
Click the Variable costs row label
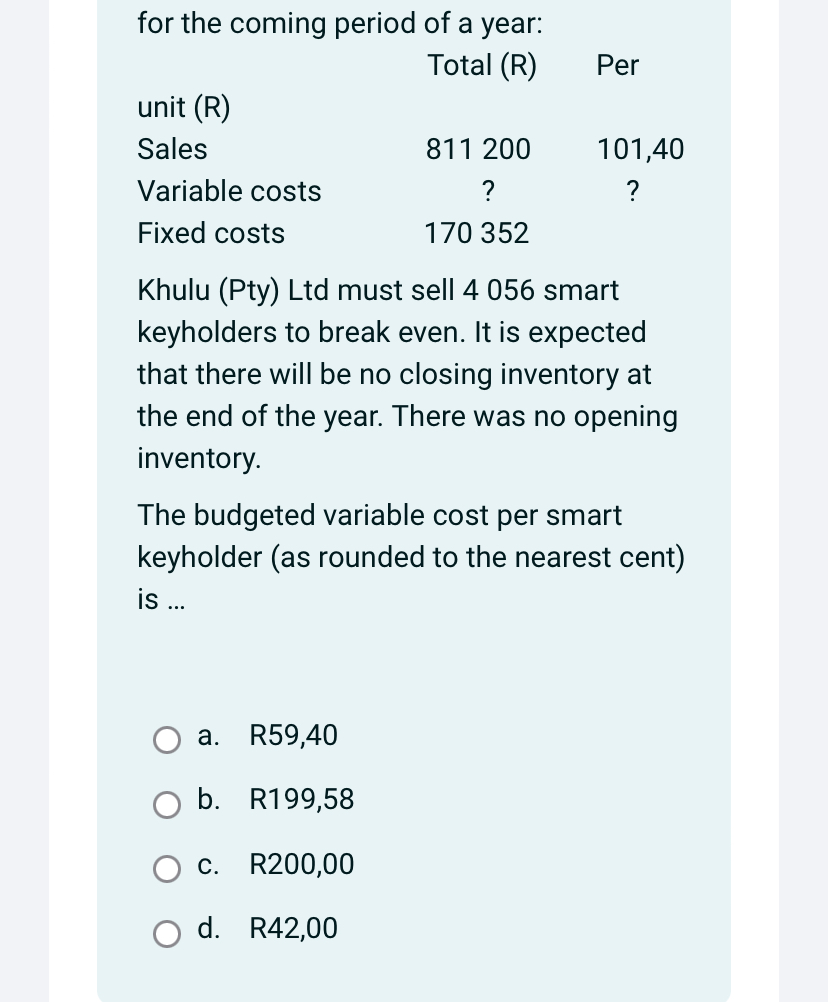tap(229, 191)
